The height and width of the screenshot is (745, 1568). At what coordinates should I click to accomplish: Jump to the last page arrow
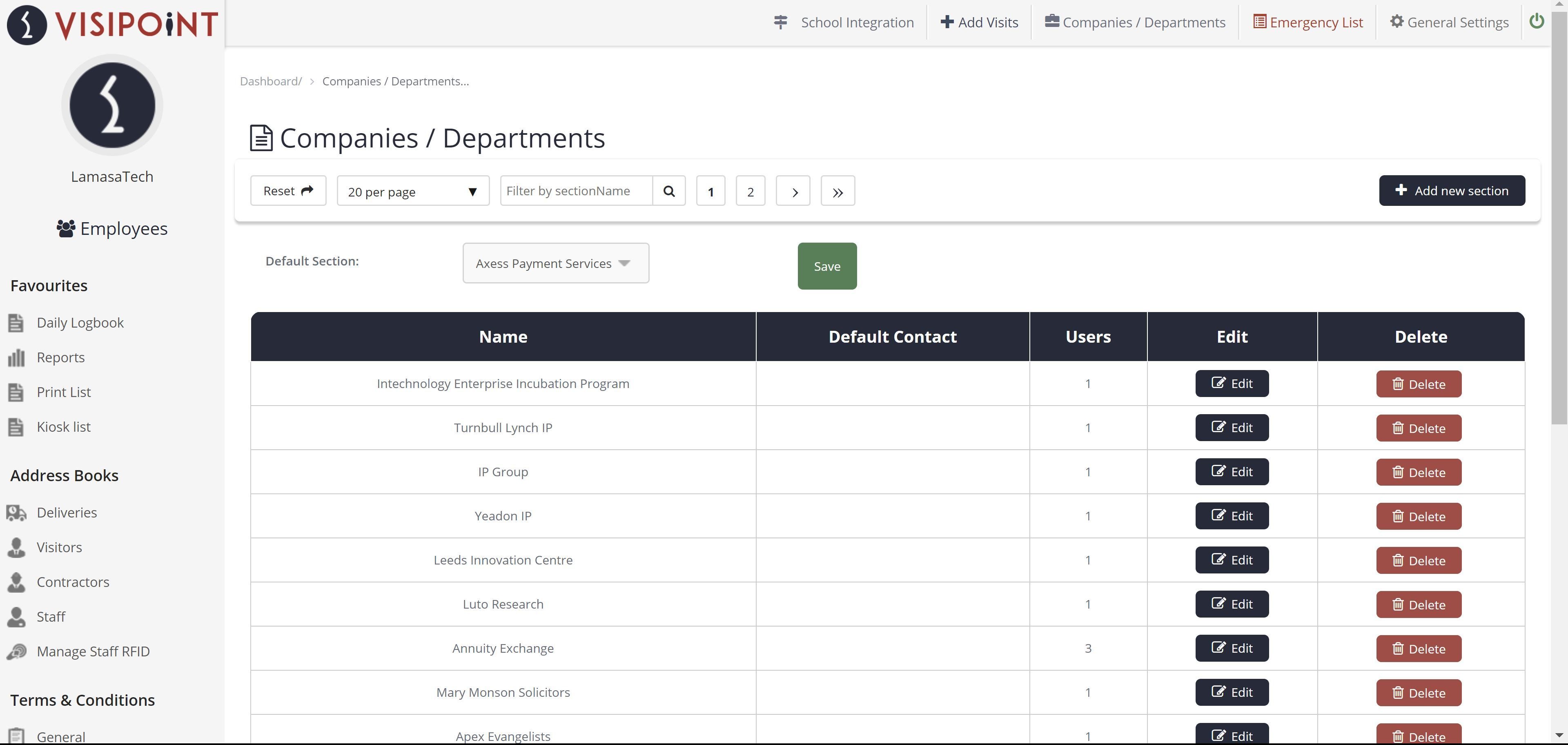pyautogui.click(x=837, y=191)
